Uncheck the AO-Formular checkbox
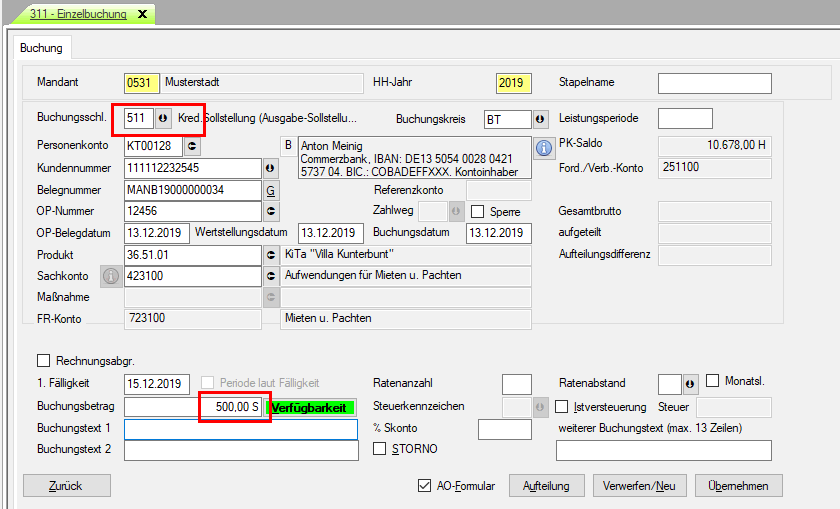The image size is (840, 509). click(x=425, y=486)
